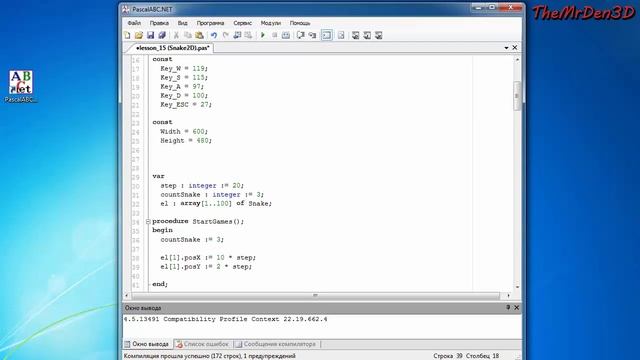Click the Copy icon in toolbar
The height and width of the screenshot is (360, 640).
[x=188, y=35]
